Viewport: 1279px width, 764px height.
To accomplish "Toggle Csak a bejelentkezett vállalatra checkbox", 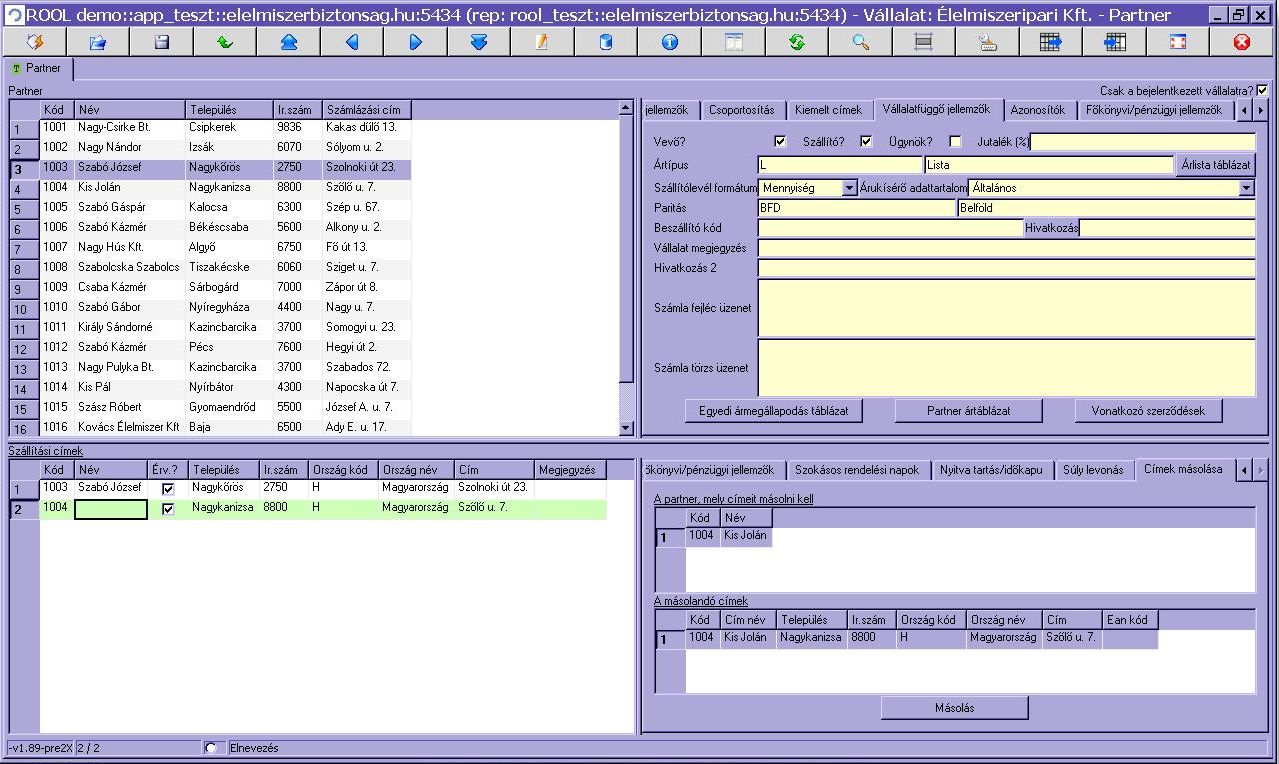I will [1261, 90].
